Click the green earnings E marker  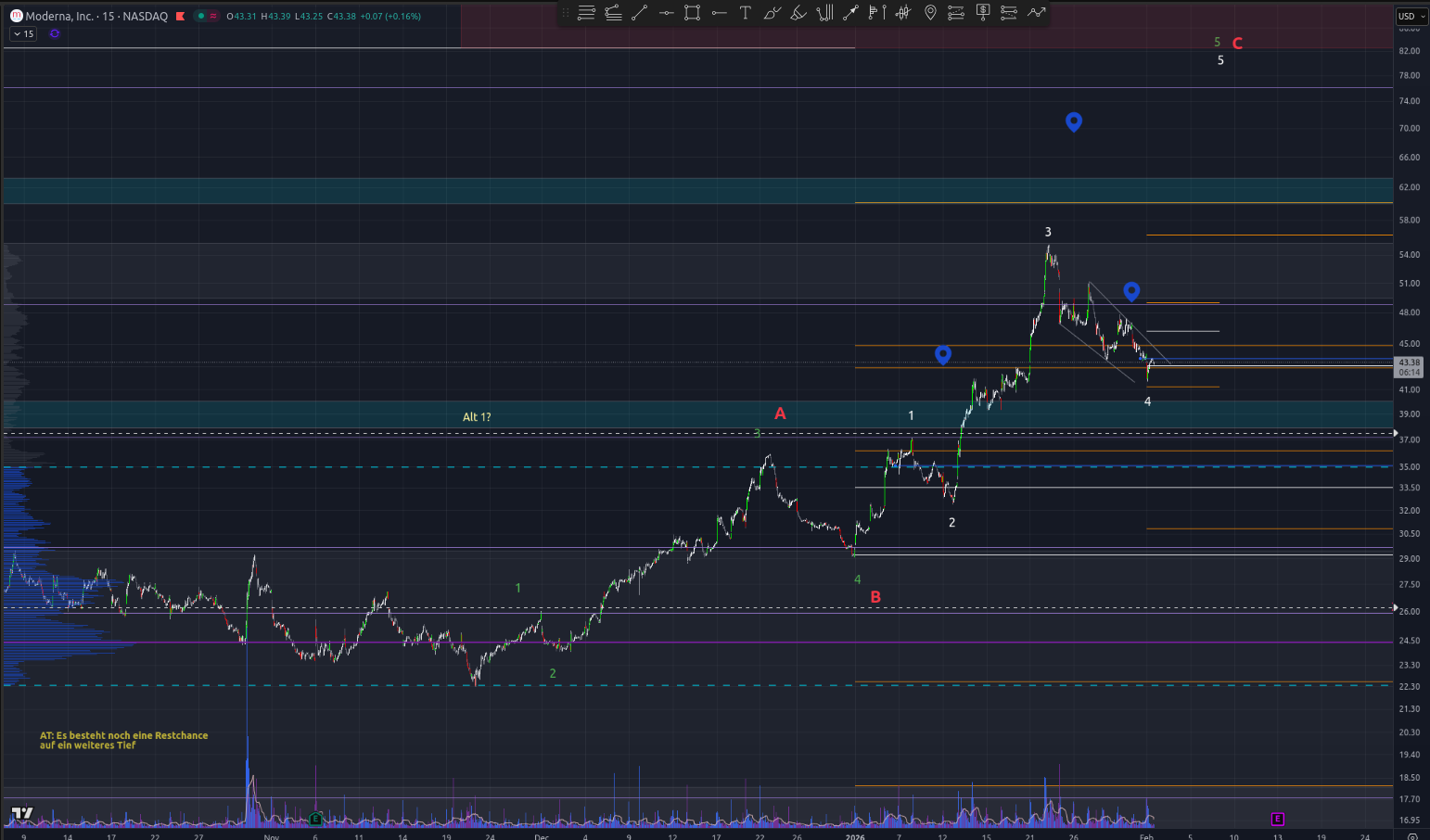tap(316, 819)
